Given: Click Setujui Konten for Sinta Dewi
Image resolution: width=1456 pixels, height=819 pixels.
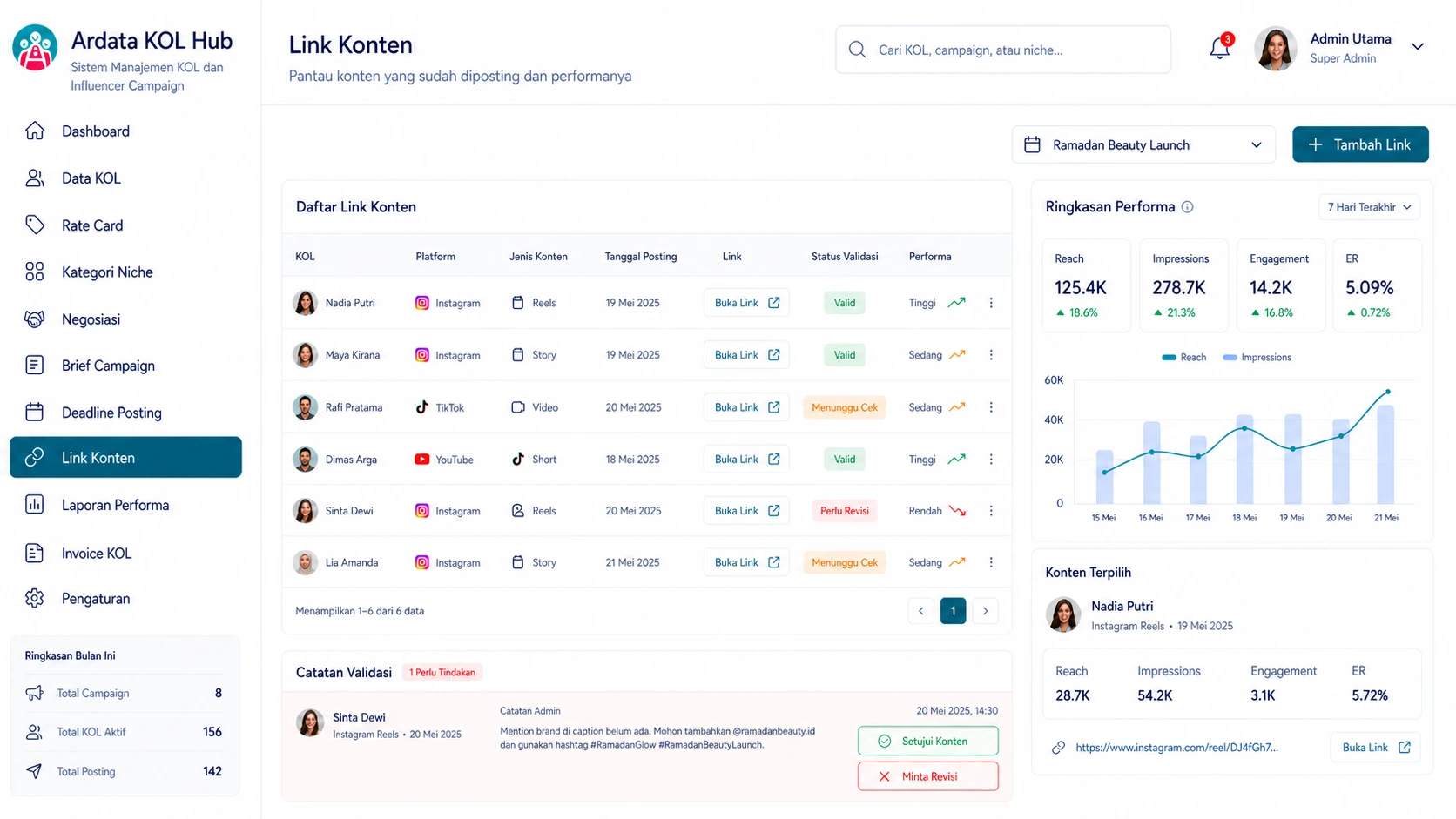Looking at the screenshot, I should click(927, 742).
